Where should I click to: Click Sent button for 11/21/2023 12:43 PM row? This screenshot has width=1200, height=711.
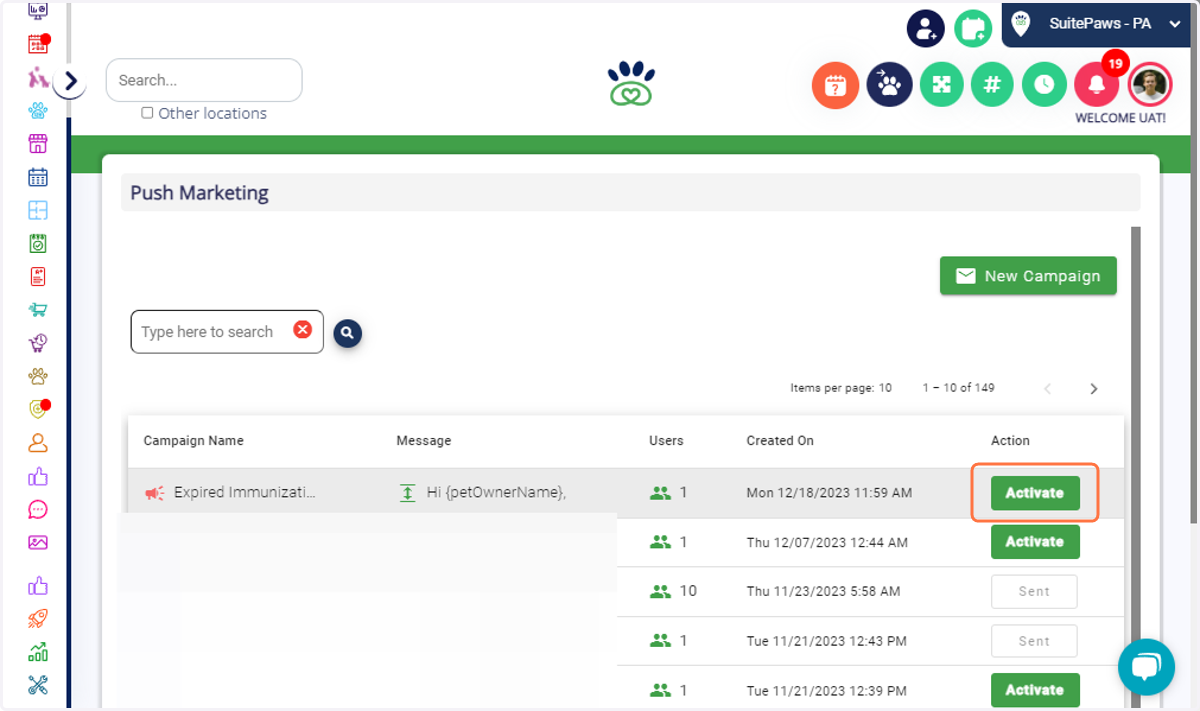[x=1034, y=641]
